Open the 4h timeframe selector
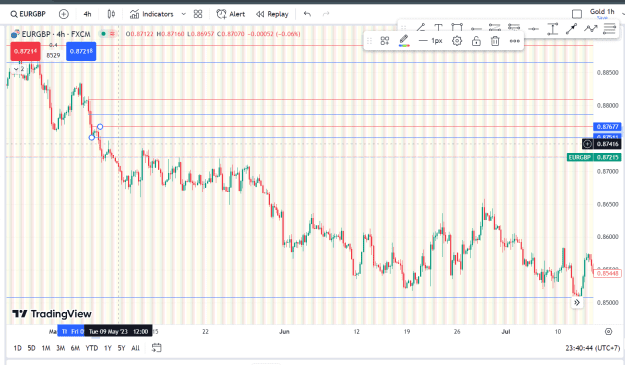The image size is (625, 365). pyautogui.click(x=87, y=14)
